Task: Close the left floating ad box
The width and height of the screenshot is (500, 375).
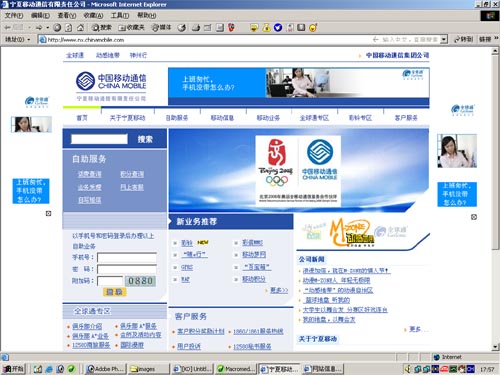Action: [48, 213]
